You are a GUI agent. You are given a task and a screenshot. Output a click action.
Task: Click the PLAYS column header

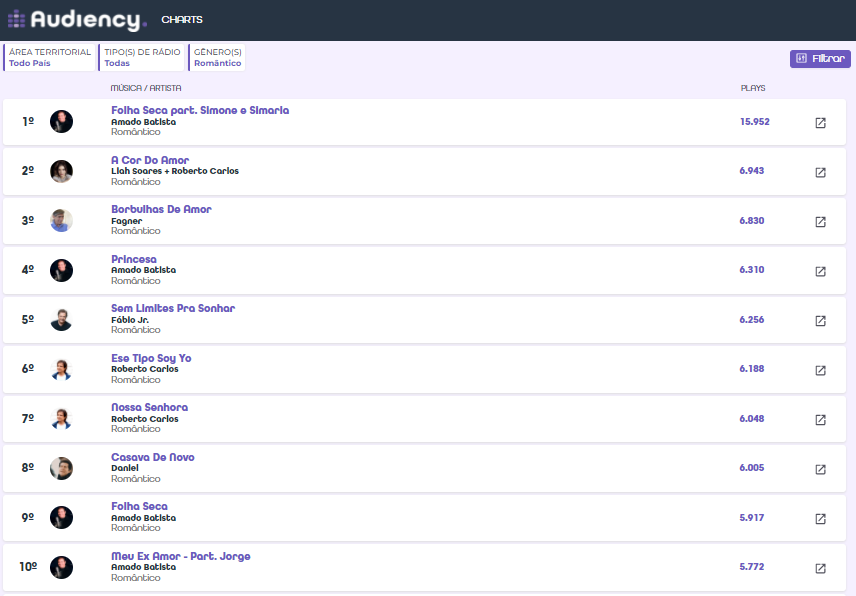pyautogui.click(x=753, y=88)
